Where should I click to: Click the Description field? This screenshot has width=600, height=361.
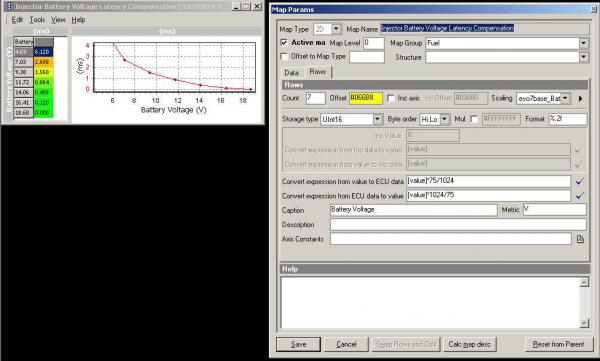(x=458, y=225)
